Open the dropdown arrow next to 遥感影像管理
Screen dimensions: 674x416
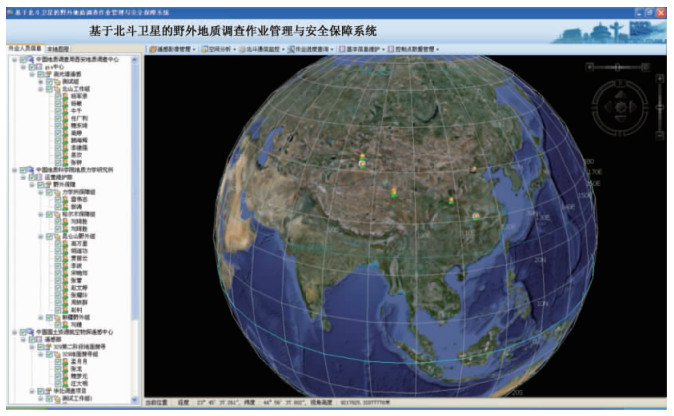pyautogui.click(x=195, y=50)
